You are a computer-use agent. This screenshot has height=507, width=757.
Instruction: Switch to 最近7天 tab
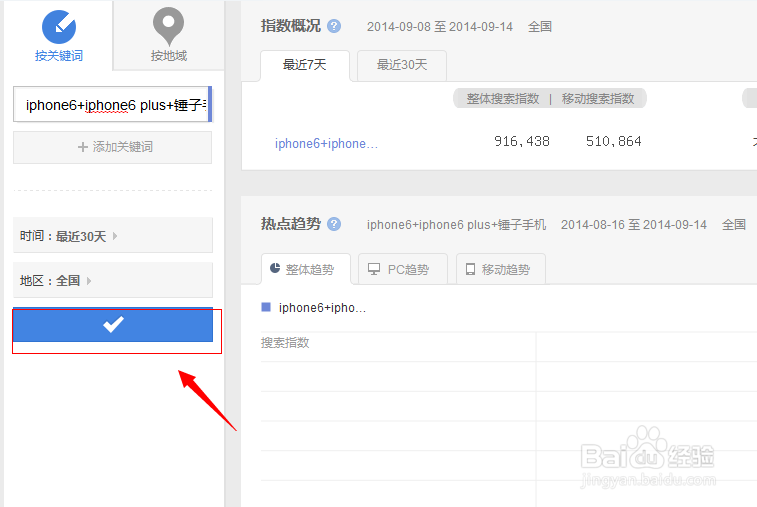point(305,65)
